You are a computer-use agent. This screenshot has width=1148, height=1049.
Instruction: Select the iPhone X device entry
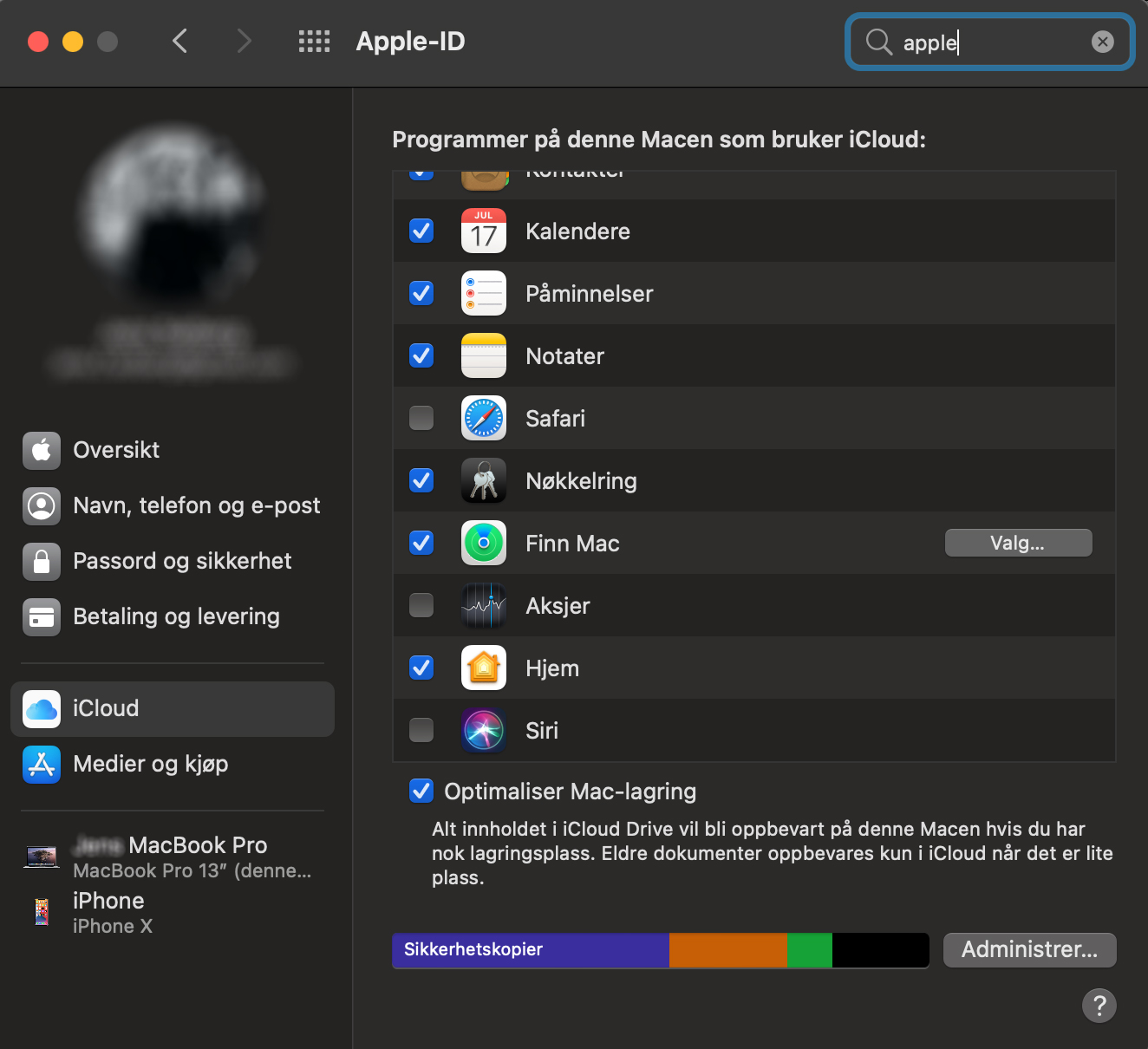173,913
